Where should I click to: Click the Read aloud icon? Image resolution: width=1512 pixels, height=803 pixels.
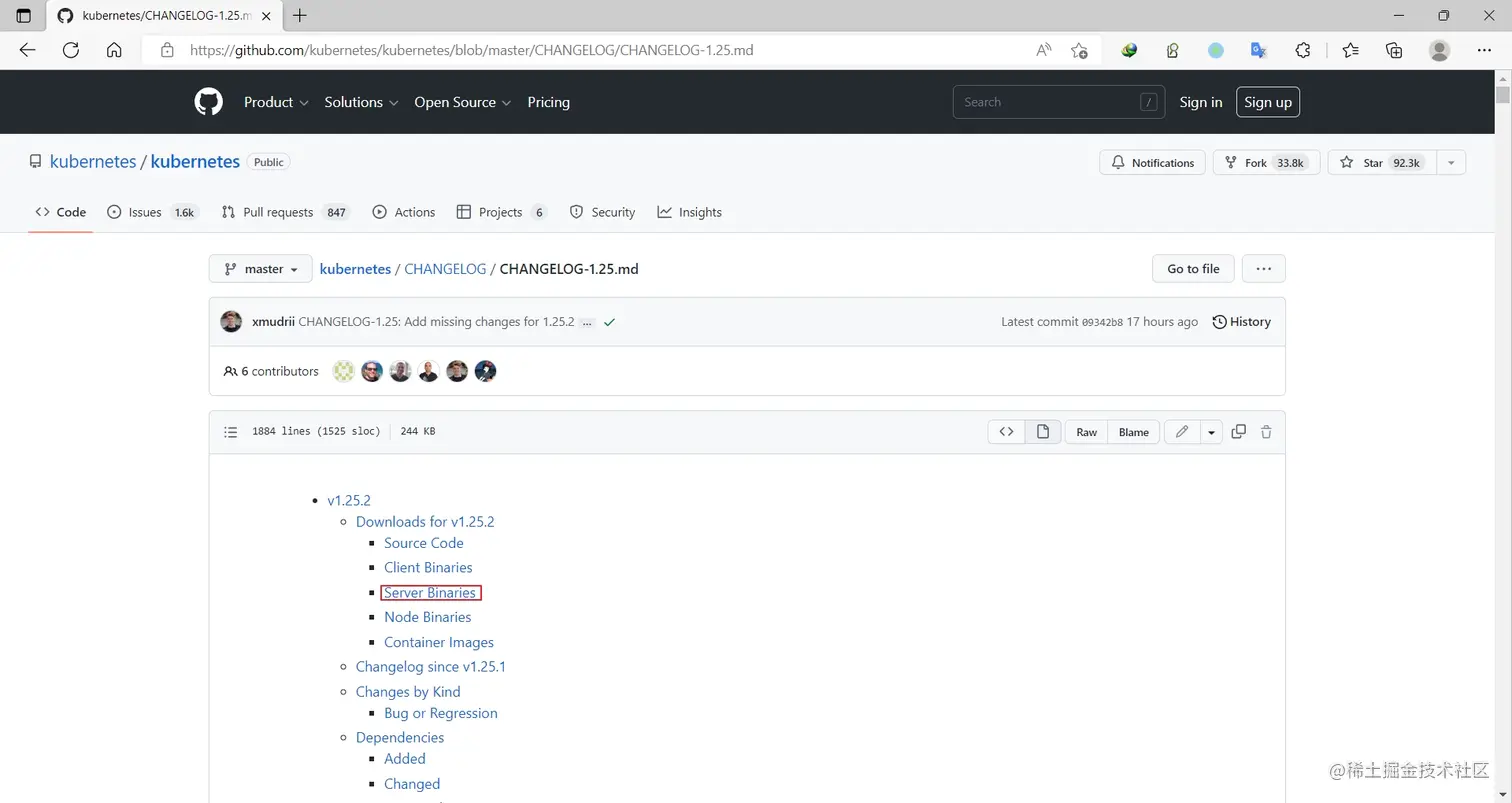[x=1044, y=50]
